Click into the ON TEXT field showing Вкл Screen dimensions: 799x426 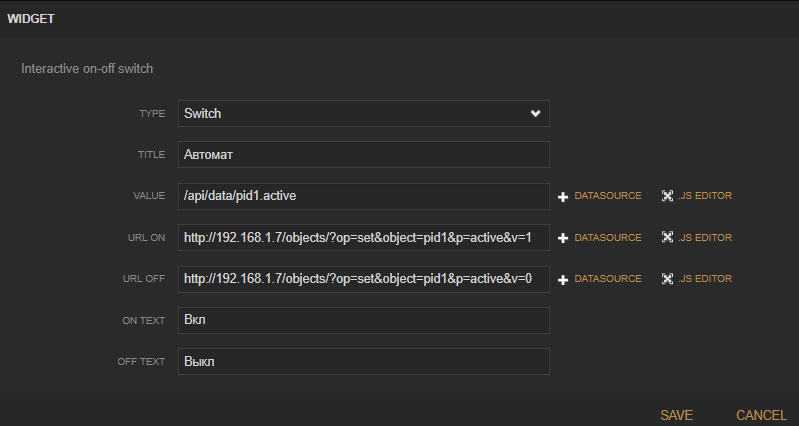pos(363,320)
